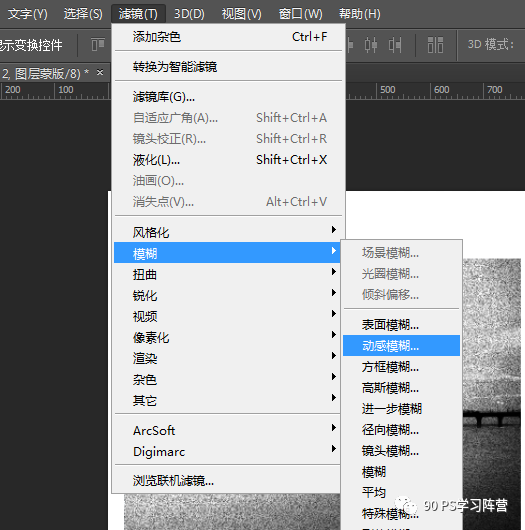
Task: Expand the 杂色 submenu
Action: click(x=227, y=379)
